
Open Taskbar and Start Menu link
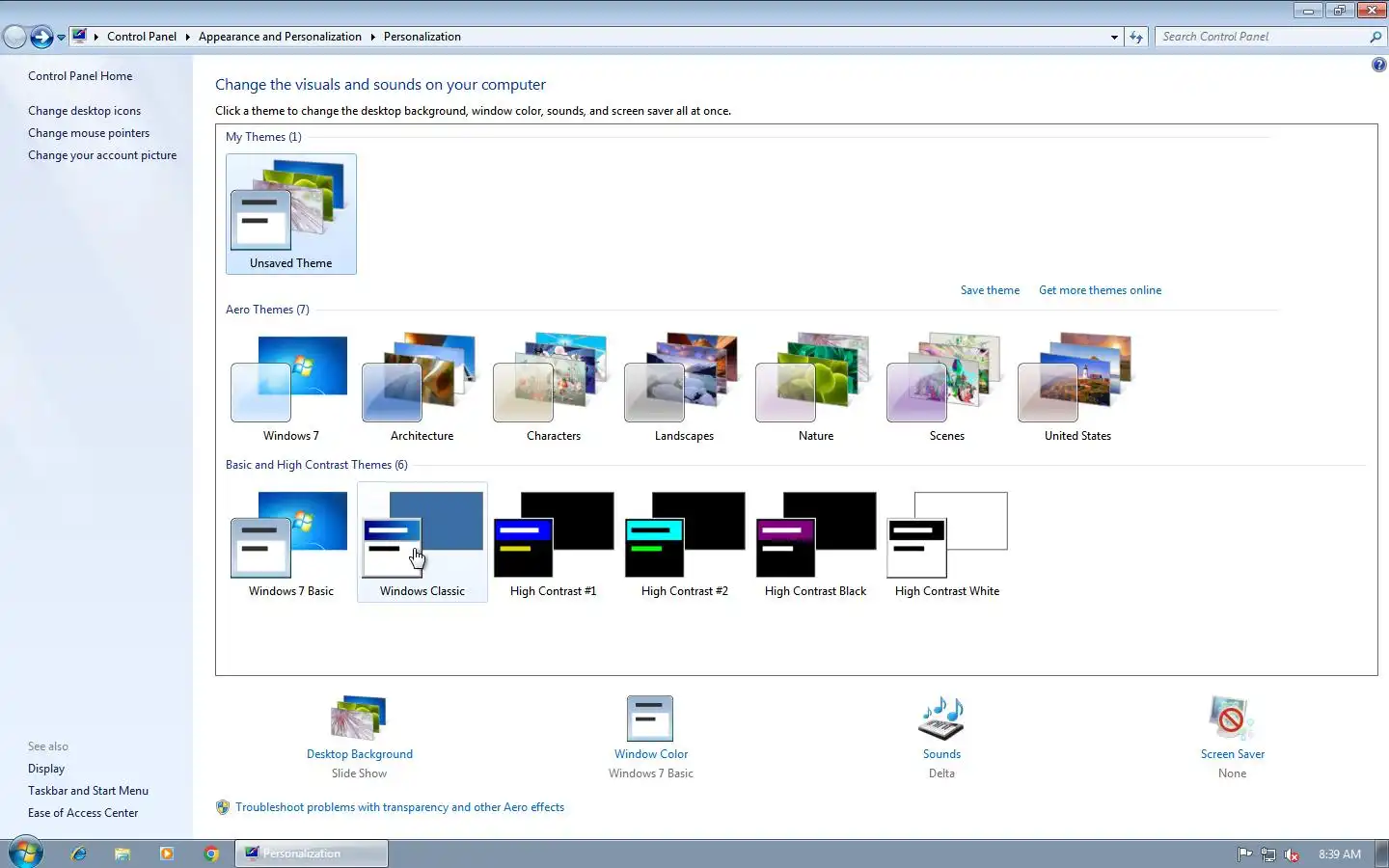coord(88,791)
